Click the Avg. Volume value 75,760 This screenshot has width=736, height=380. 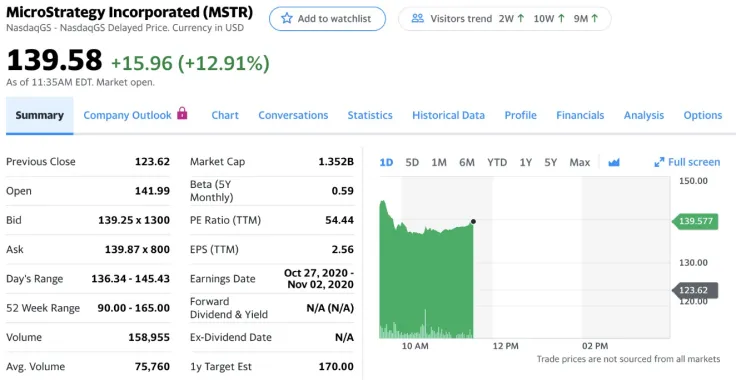(x=152, y=366)
